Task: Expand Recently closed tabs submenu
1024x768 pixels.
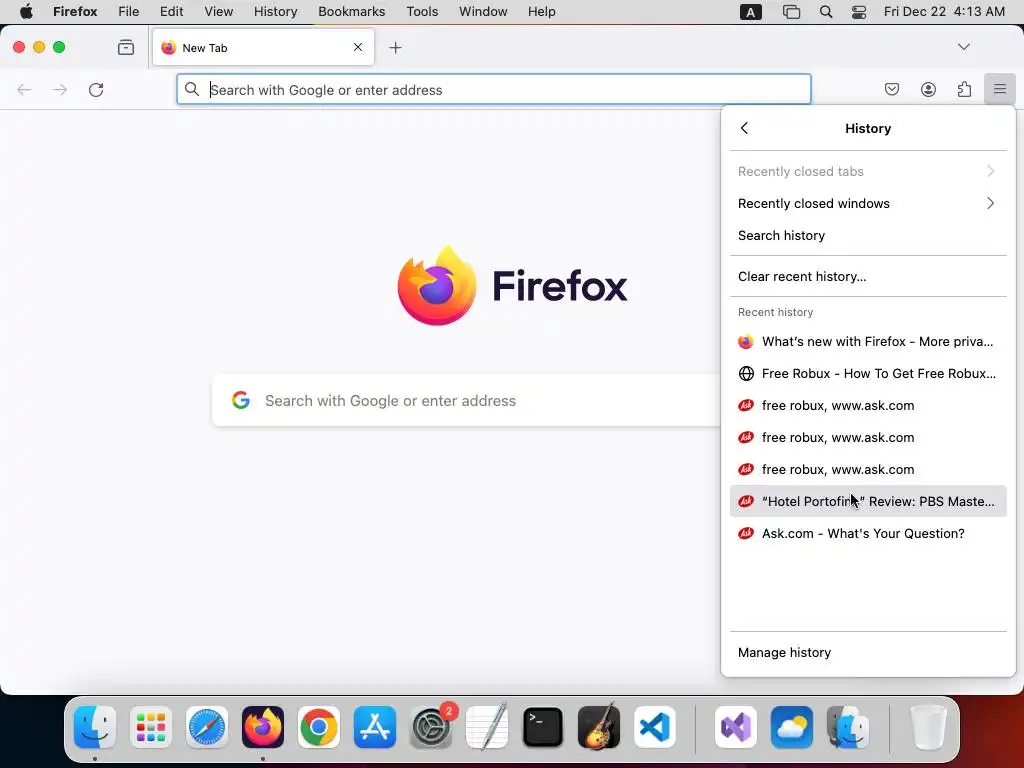Action: [x=868, y=171]
